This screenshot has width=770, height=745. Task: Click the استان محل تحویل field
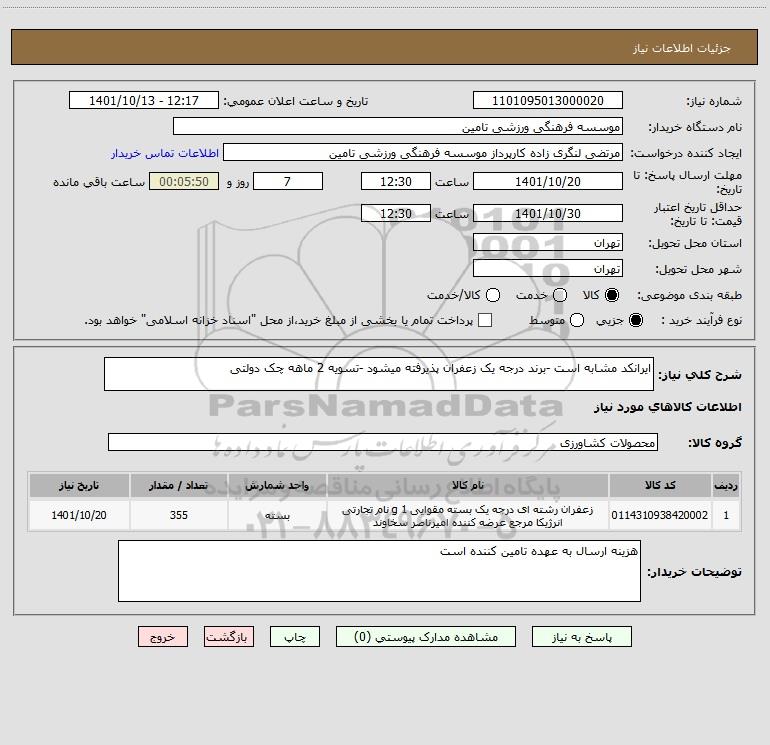[548, 242]
